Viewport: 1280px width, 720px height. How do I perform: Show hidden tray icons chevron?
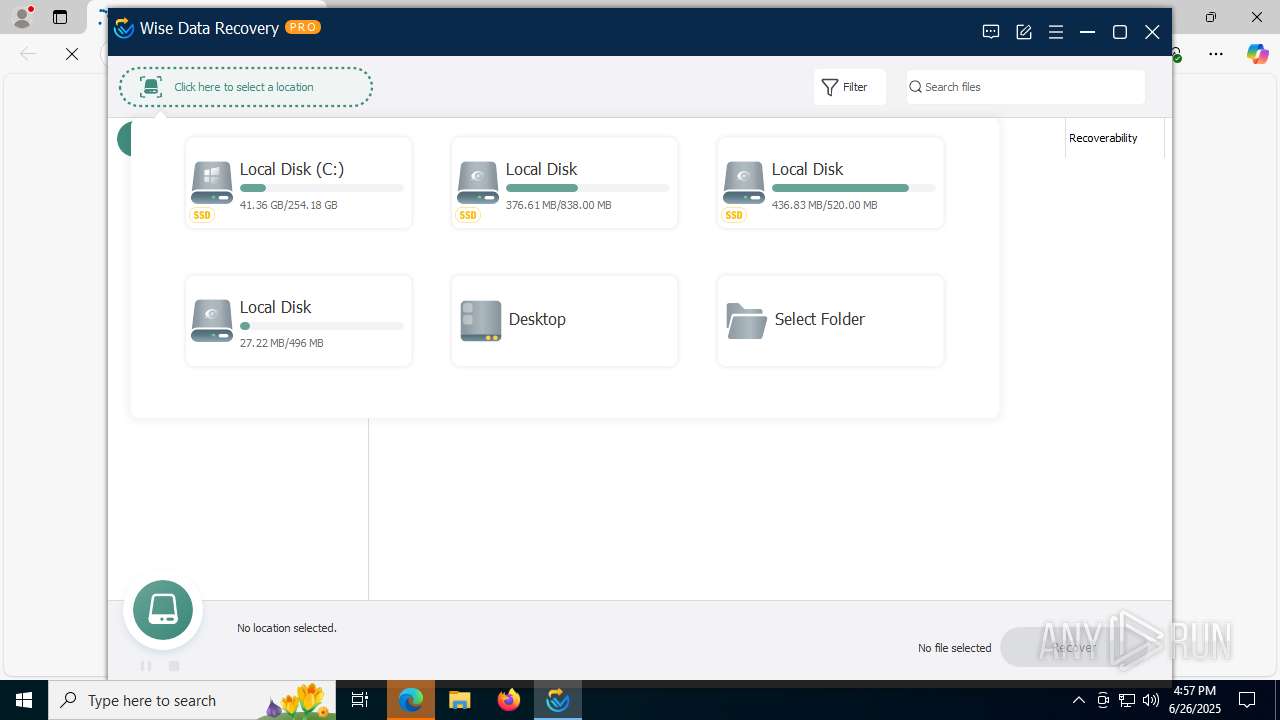click(x=1078, y=700)
